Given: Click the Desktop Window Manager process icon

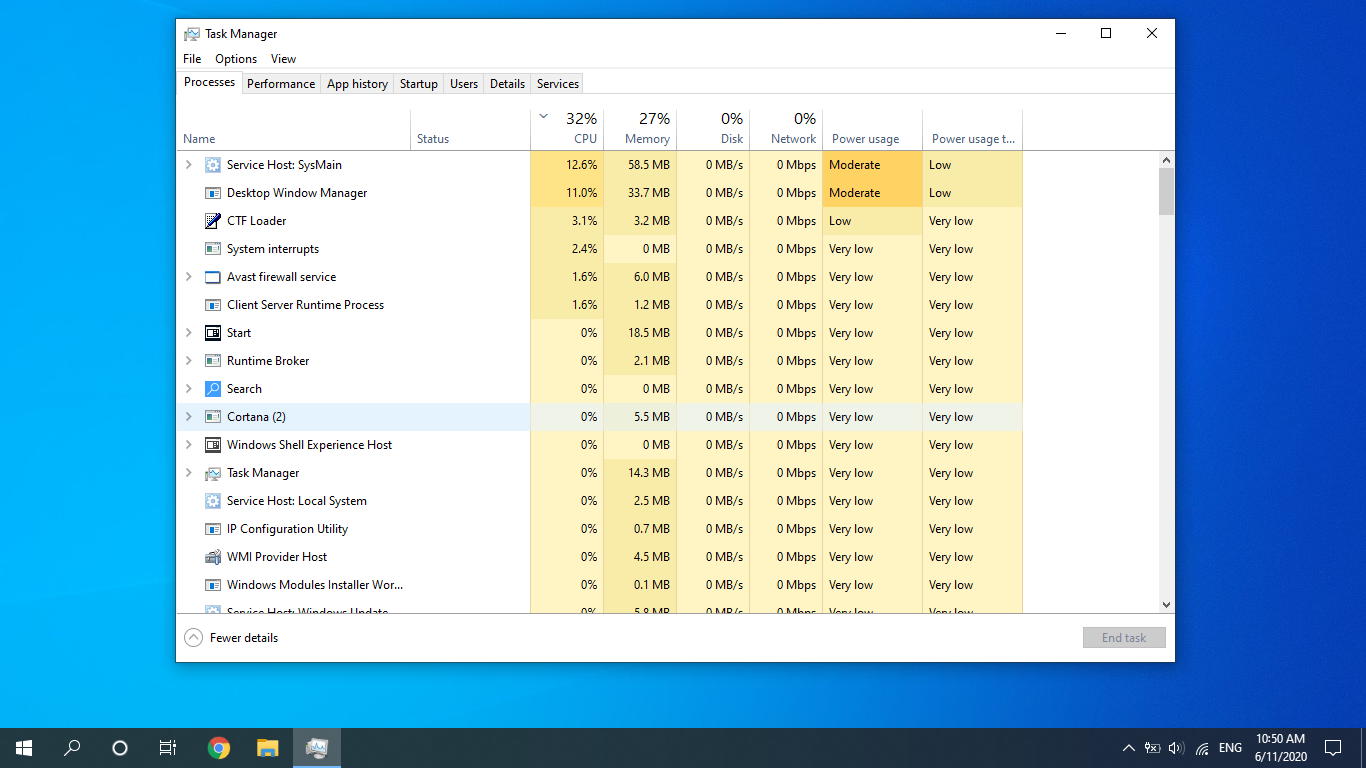Looking at the screenshot, I should coord(212,193).
